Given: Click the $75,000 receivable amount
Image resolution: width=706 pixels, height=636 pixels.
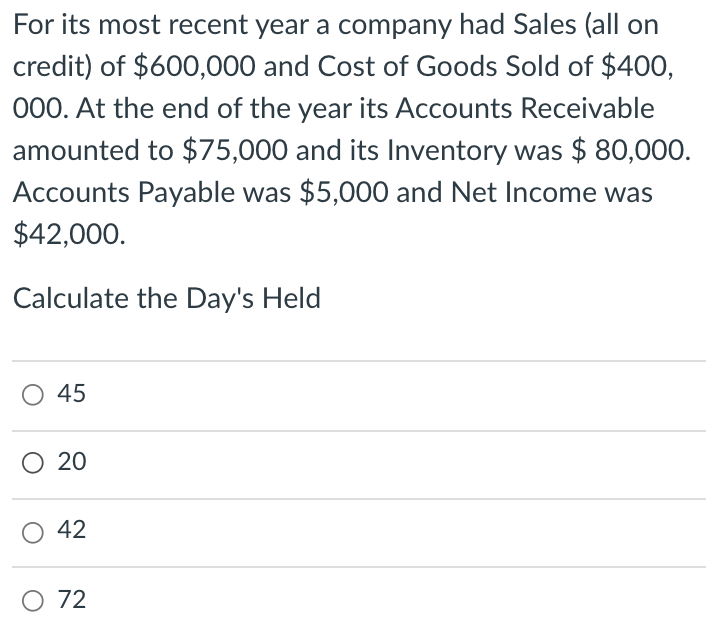Looking at the screenshot, I should (235, 150).
